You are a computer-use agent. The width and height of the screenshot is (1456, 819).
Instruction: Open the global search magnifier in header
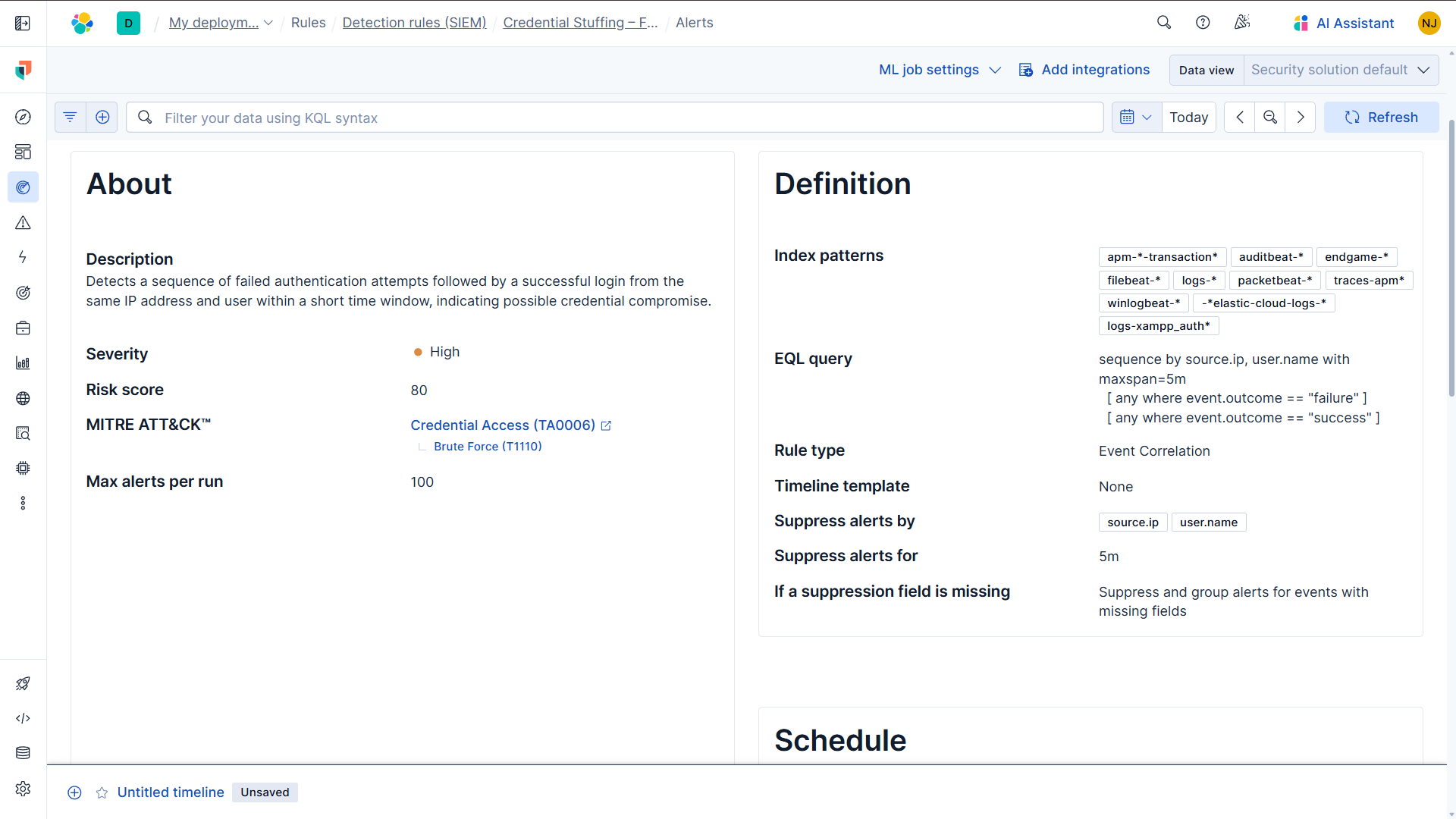(x=1164, y=22)
